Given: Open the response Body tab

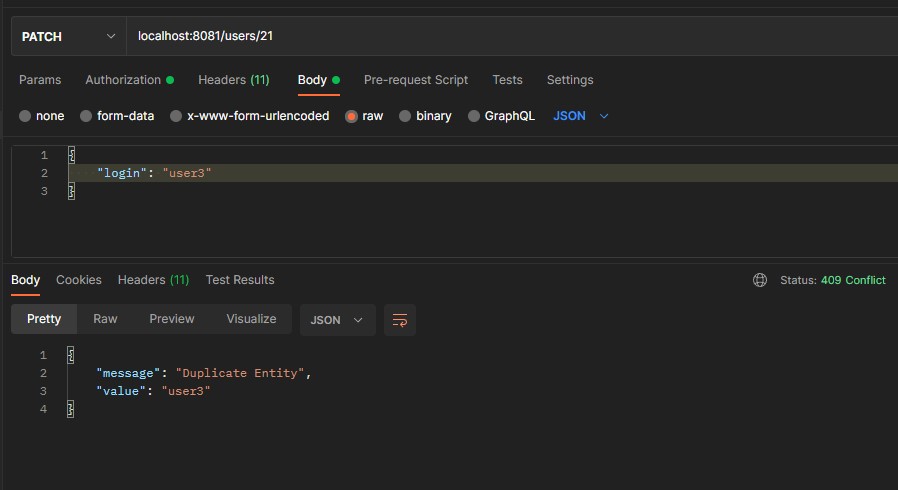Looking at the screenshot, I should click(x=25, y=280).
